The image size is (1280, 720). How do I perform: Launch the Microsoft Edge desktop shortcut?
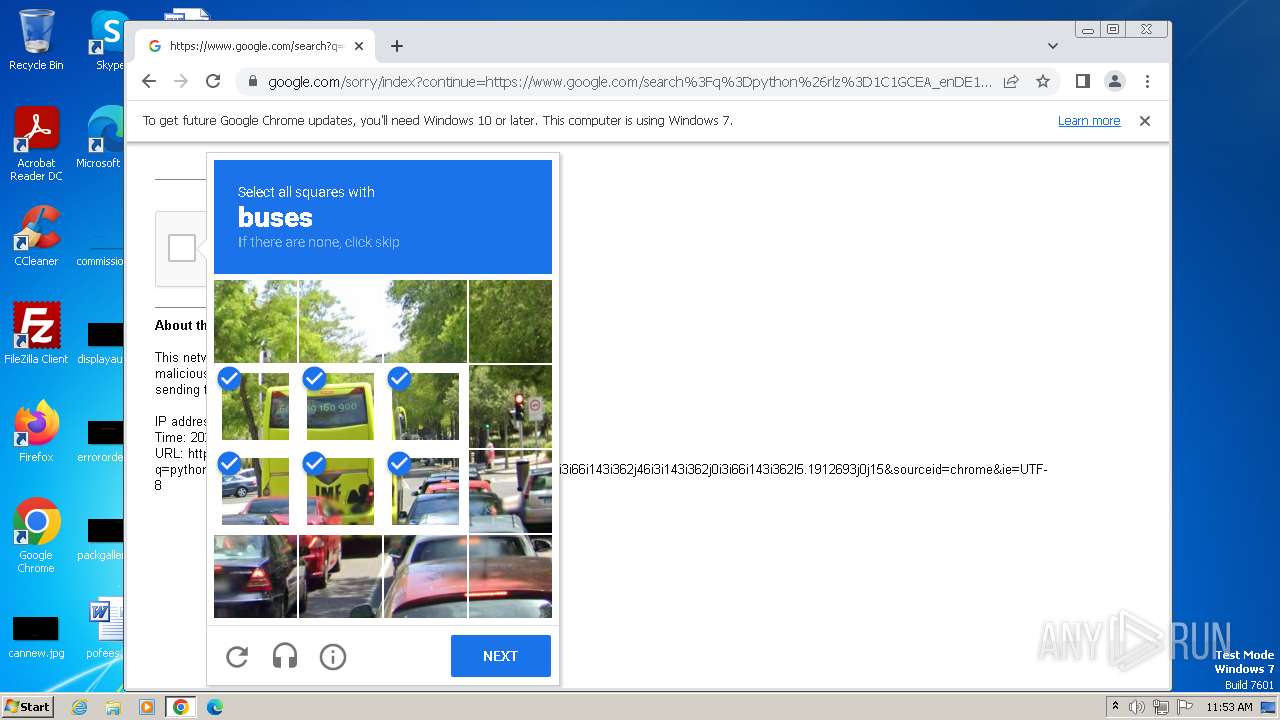click(100, 138)
